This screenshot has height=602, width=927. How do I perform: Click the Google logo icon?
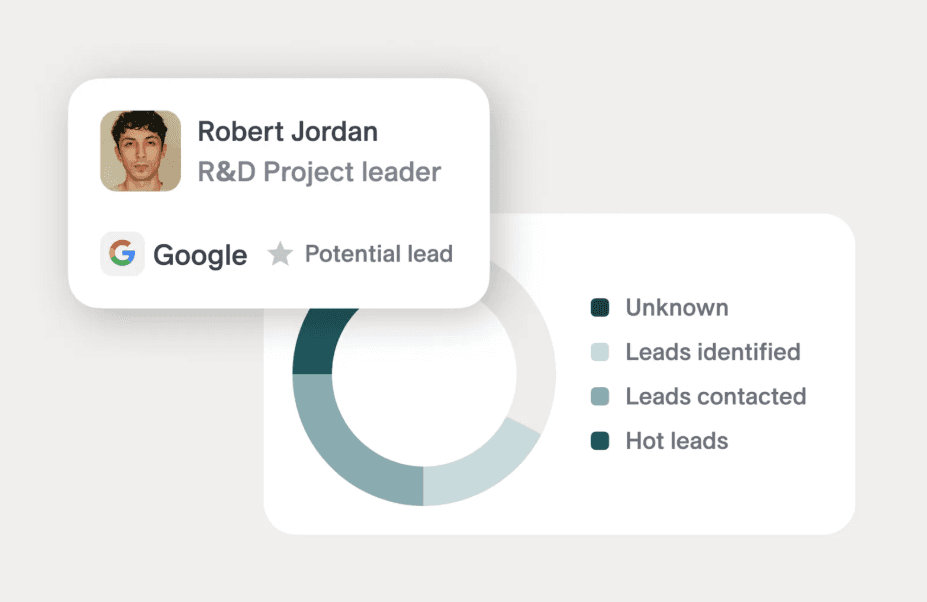(122, 254)
